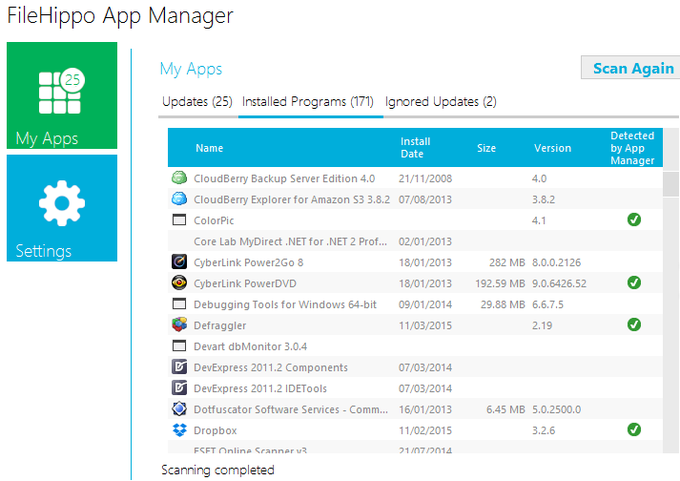
Task: Select CyberLink Power2Go 8 name text
Action: [x=248, y=262]
